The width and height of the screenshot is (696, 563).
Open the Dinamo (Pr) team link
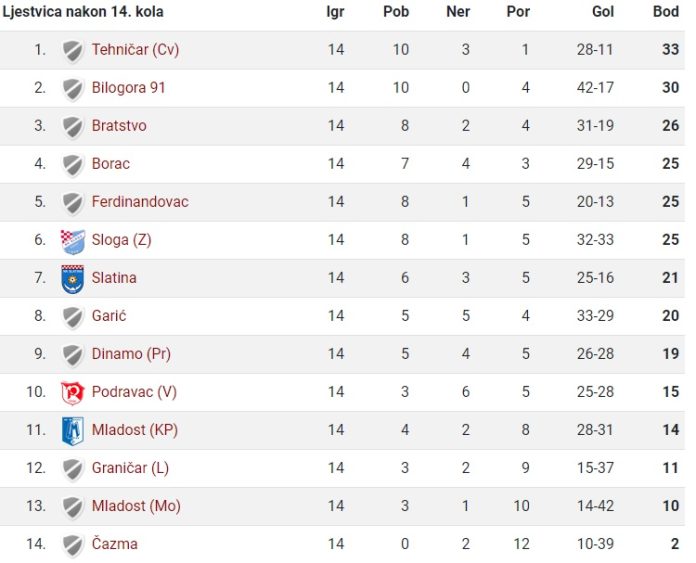[x=131, y=354]
